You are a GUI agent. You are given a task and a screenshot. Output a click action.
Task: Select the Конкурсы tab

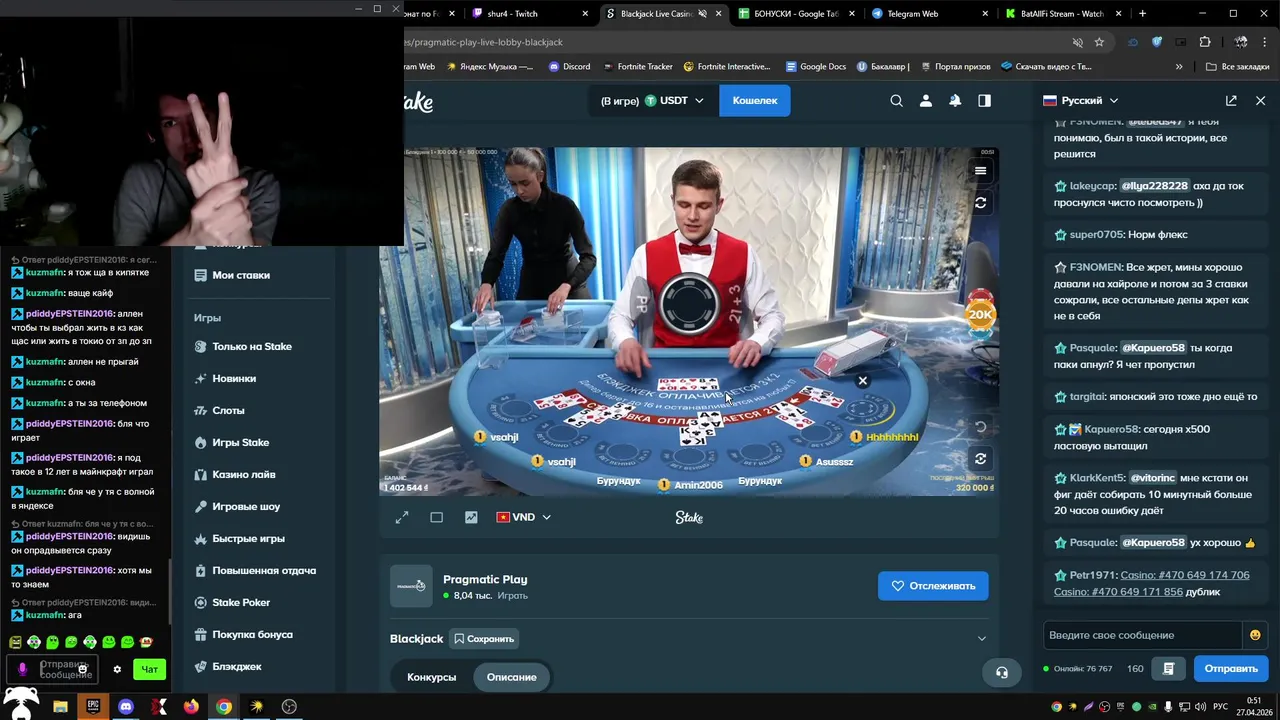pyautogui.click(x=432, y=677)
